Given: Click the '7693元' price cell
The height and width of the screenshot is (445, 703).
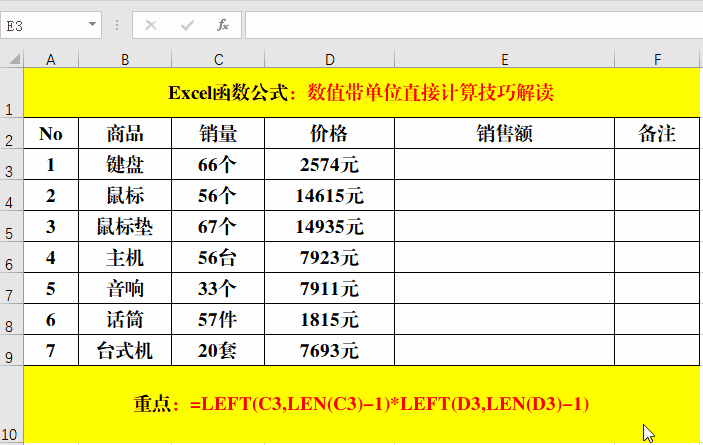Looking at the screenshot, I should pyautogui.click(x=330, y=350).
